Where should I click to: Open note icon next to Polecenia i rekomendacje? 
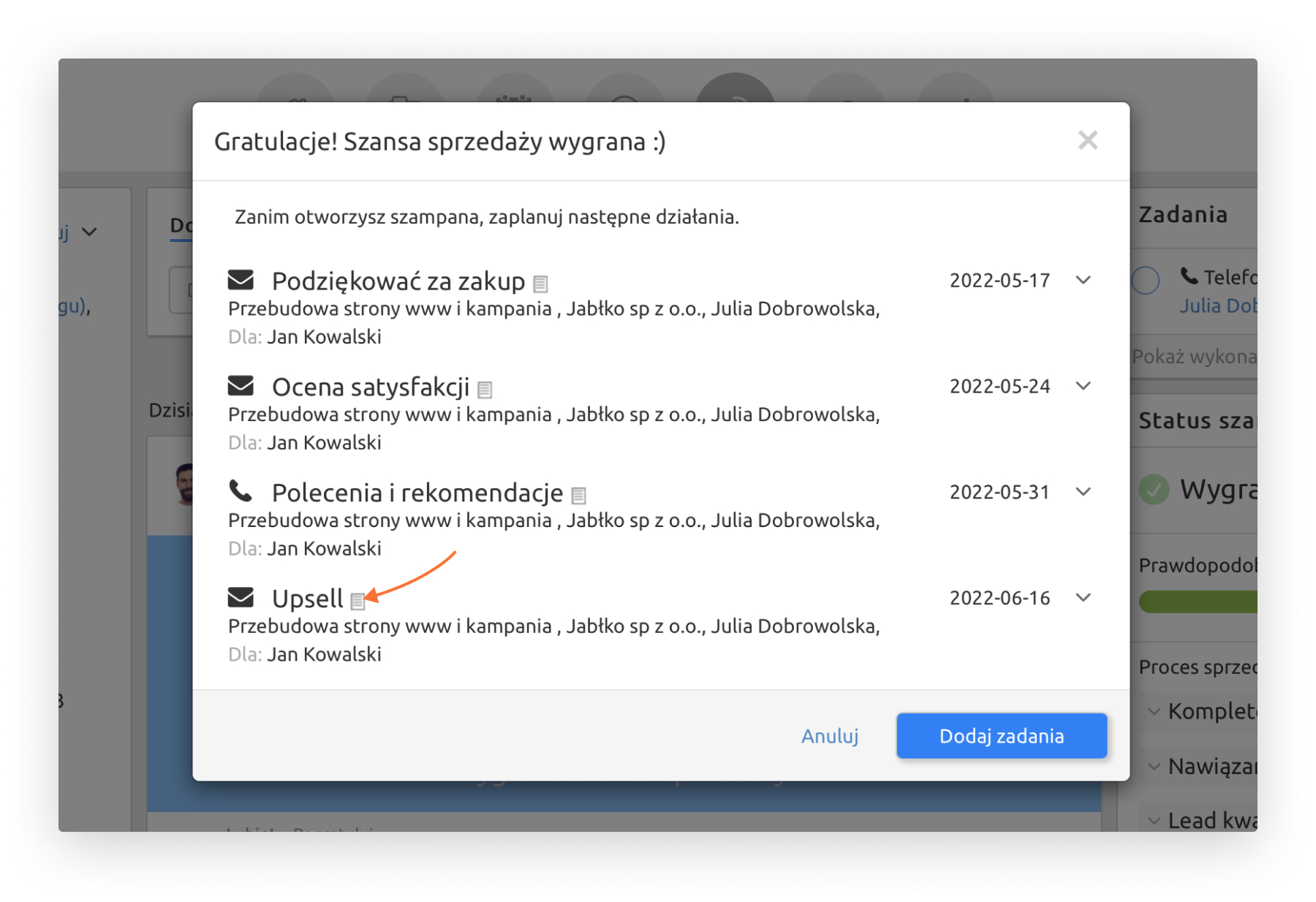coord(578,496)
